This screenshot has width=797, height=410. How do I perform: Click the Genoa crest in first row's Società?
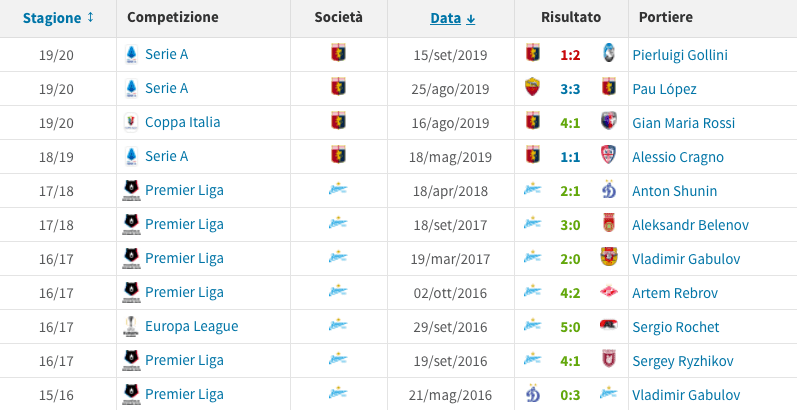339,54
